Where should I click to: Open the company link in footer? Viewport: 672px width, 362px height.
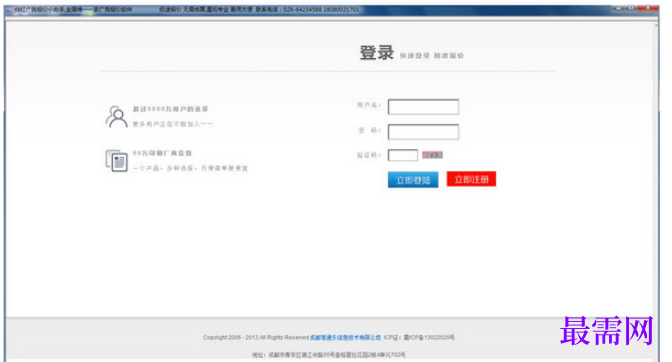pyautogui.click(x=345, y=338)
